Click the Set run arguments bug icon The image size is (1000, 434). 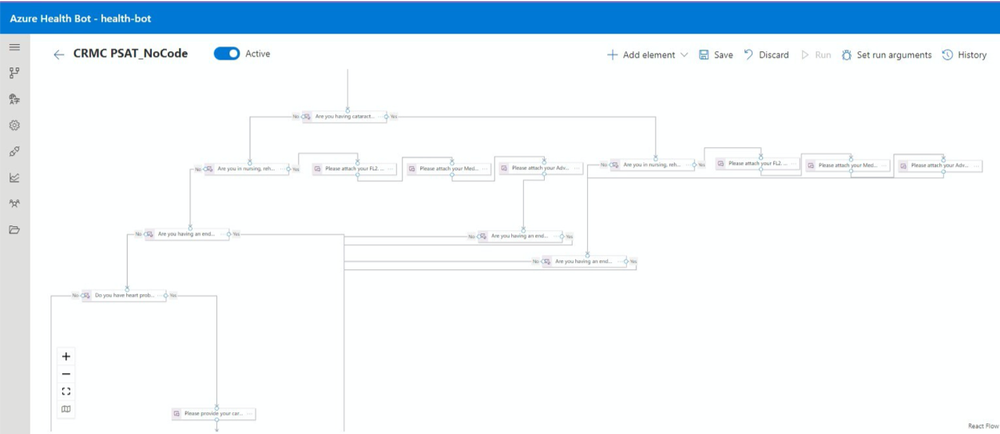click(846, 55)
